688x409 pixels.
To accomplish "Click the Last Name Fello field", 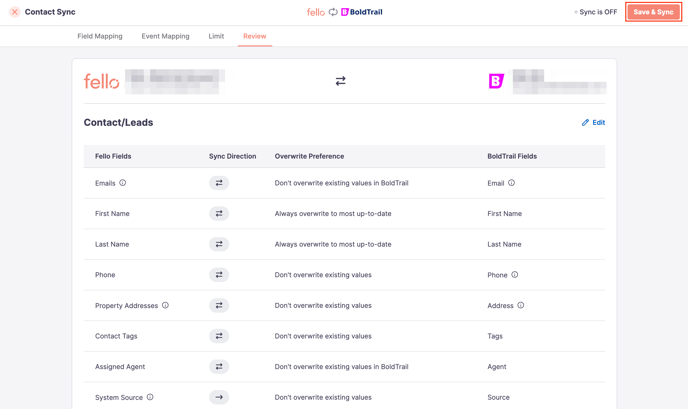I will 112,244.
